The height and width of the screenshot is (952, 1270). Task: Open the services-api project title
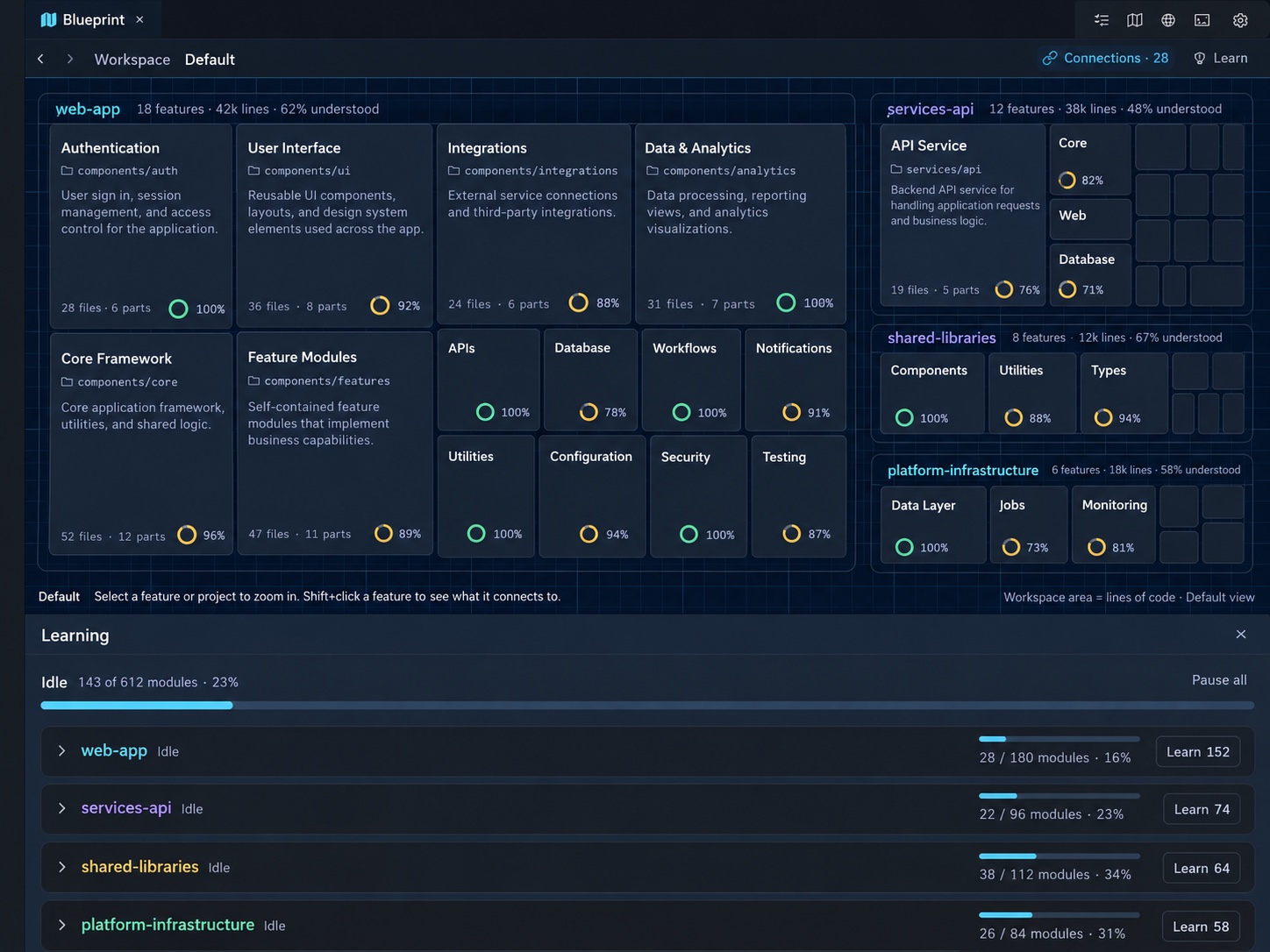pos(931,109)
